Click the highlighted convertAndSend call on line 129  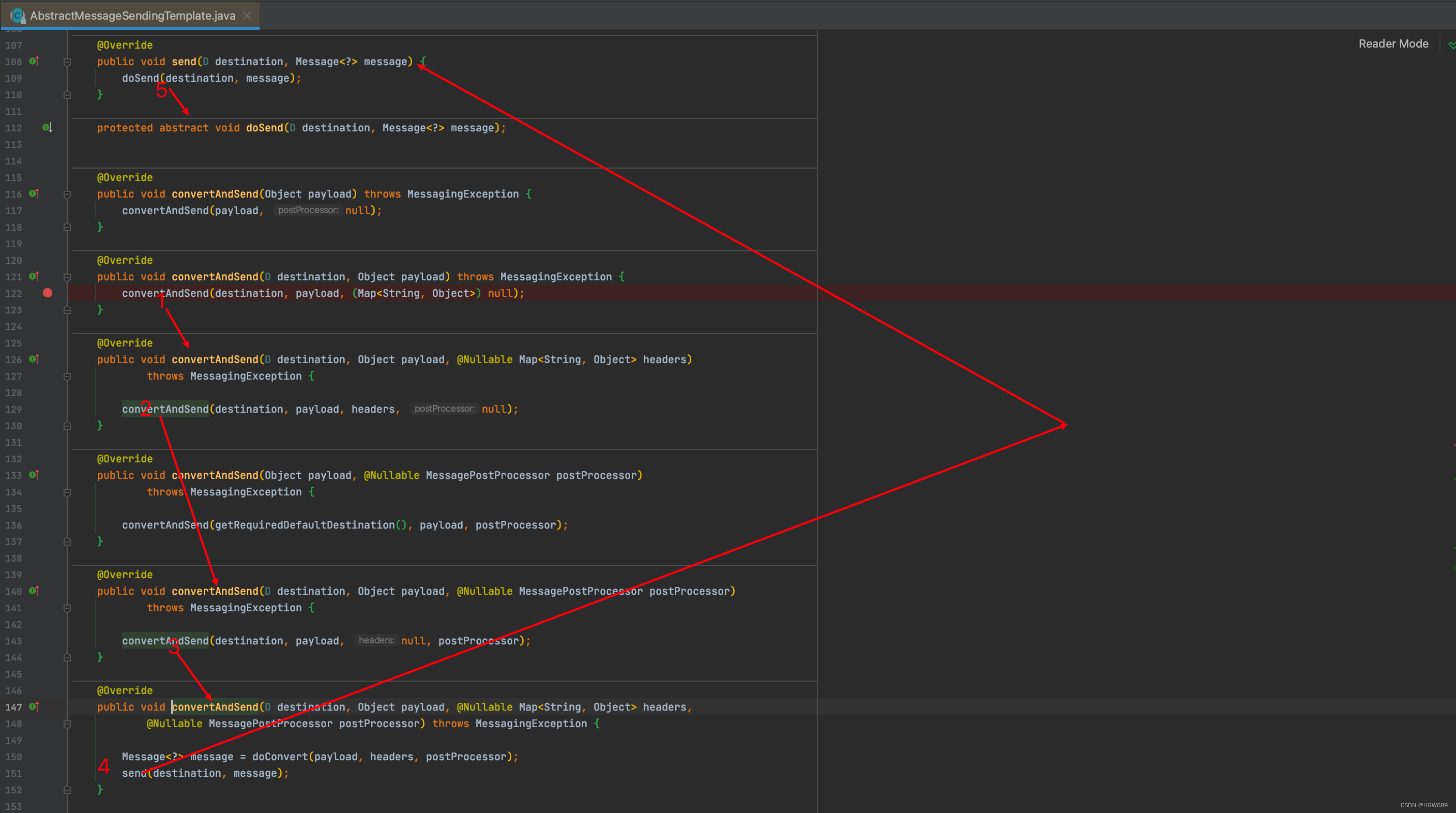165,409
